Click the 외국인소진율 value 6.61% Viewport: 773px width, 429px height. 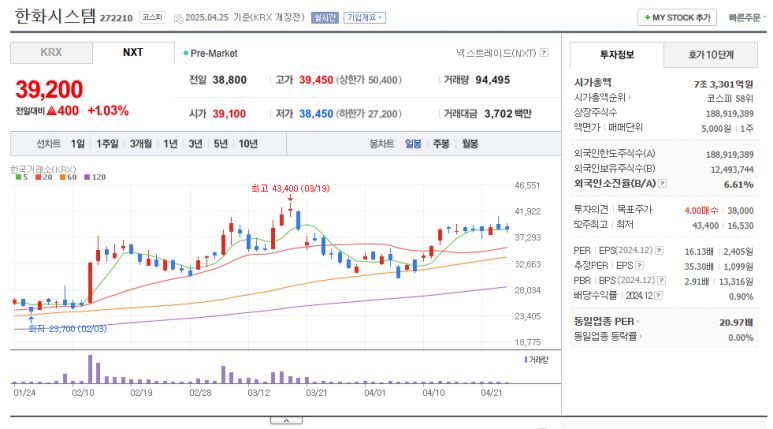pos(738,184)
